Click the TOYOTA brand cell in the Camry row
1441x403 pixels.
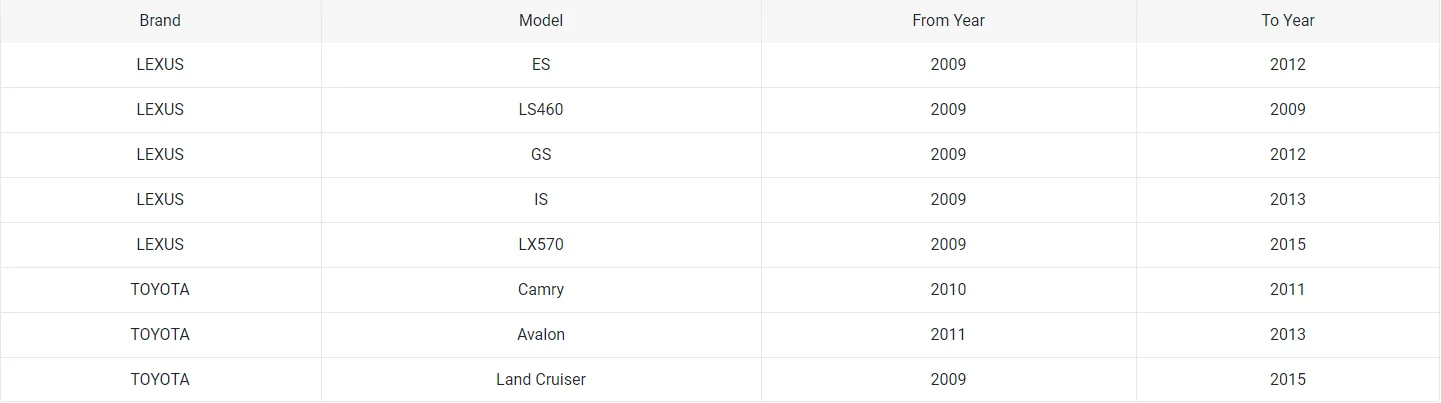pyautogui.click(x=160, y=290)
